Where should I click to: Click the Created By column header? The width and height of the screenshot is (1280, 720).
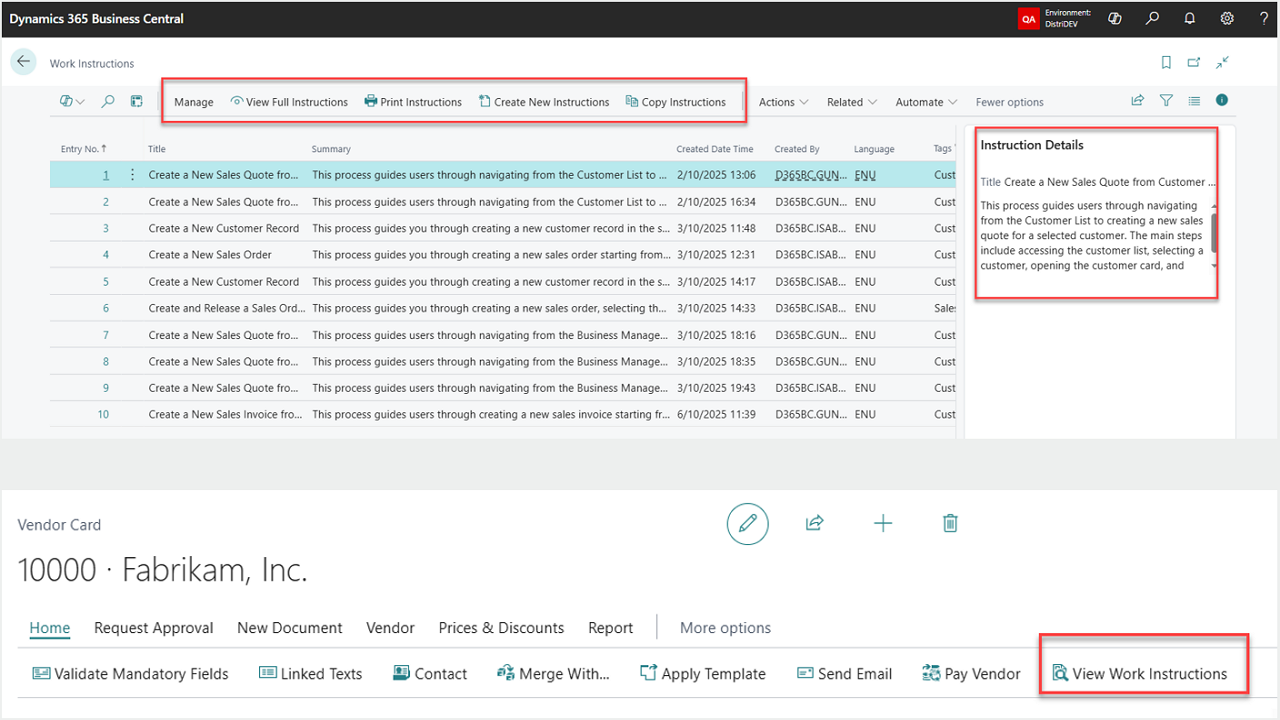coord(797,149)
